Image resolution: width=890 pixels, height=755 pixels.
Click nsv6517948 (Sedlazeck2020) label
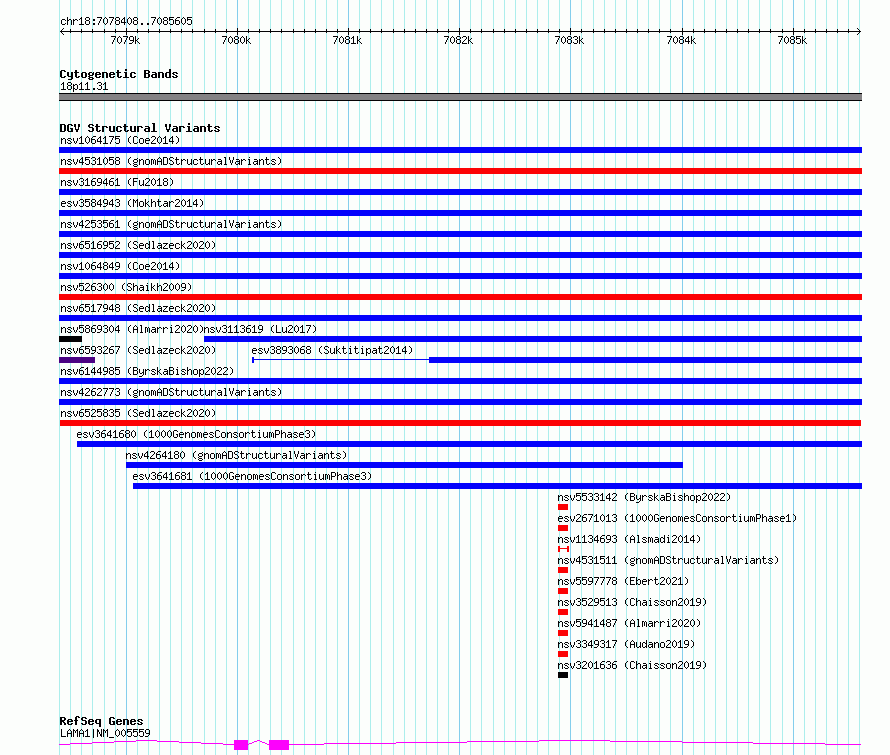[138, 308]
